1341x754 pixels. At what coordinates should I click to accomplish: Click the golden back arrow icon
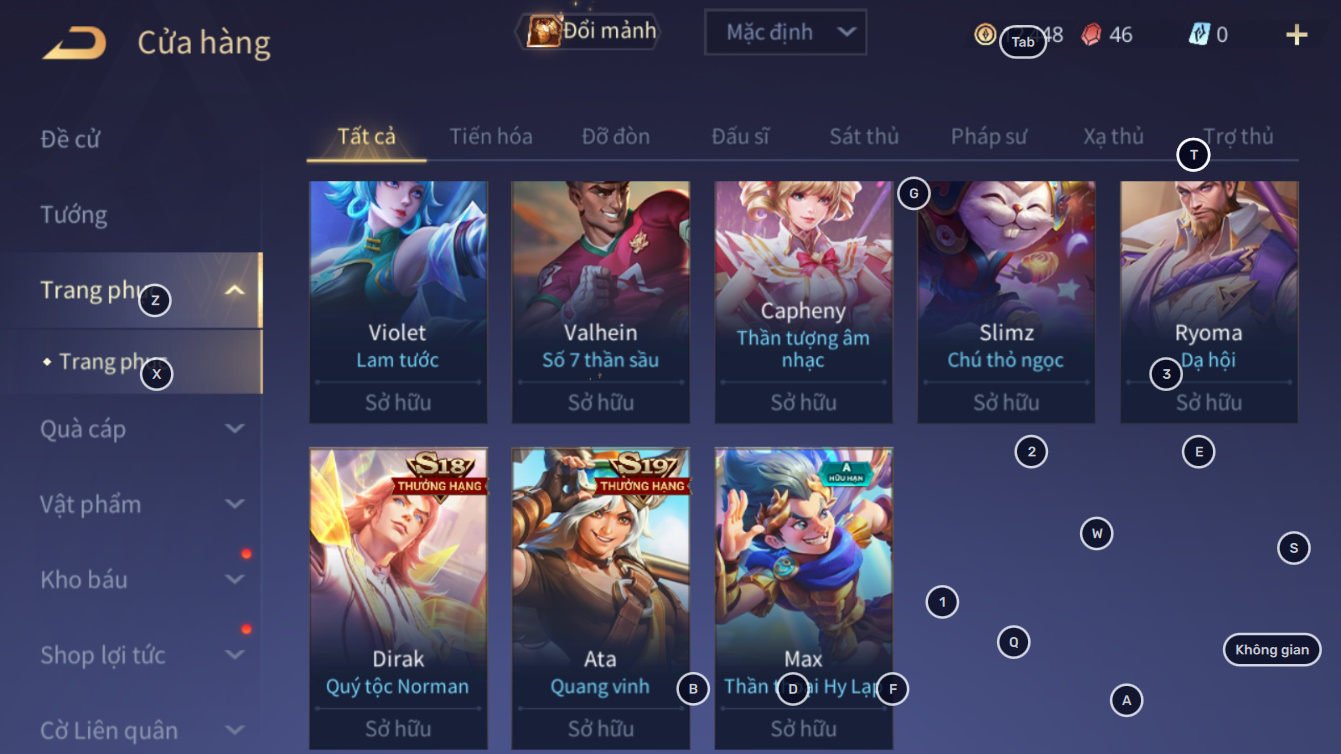pyautogui.click(x=74, y=43)
